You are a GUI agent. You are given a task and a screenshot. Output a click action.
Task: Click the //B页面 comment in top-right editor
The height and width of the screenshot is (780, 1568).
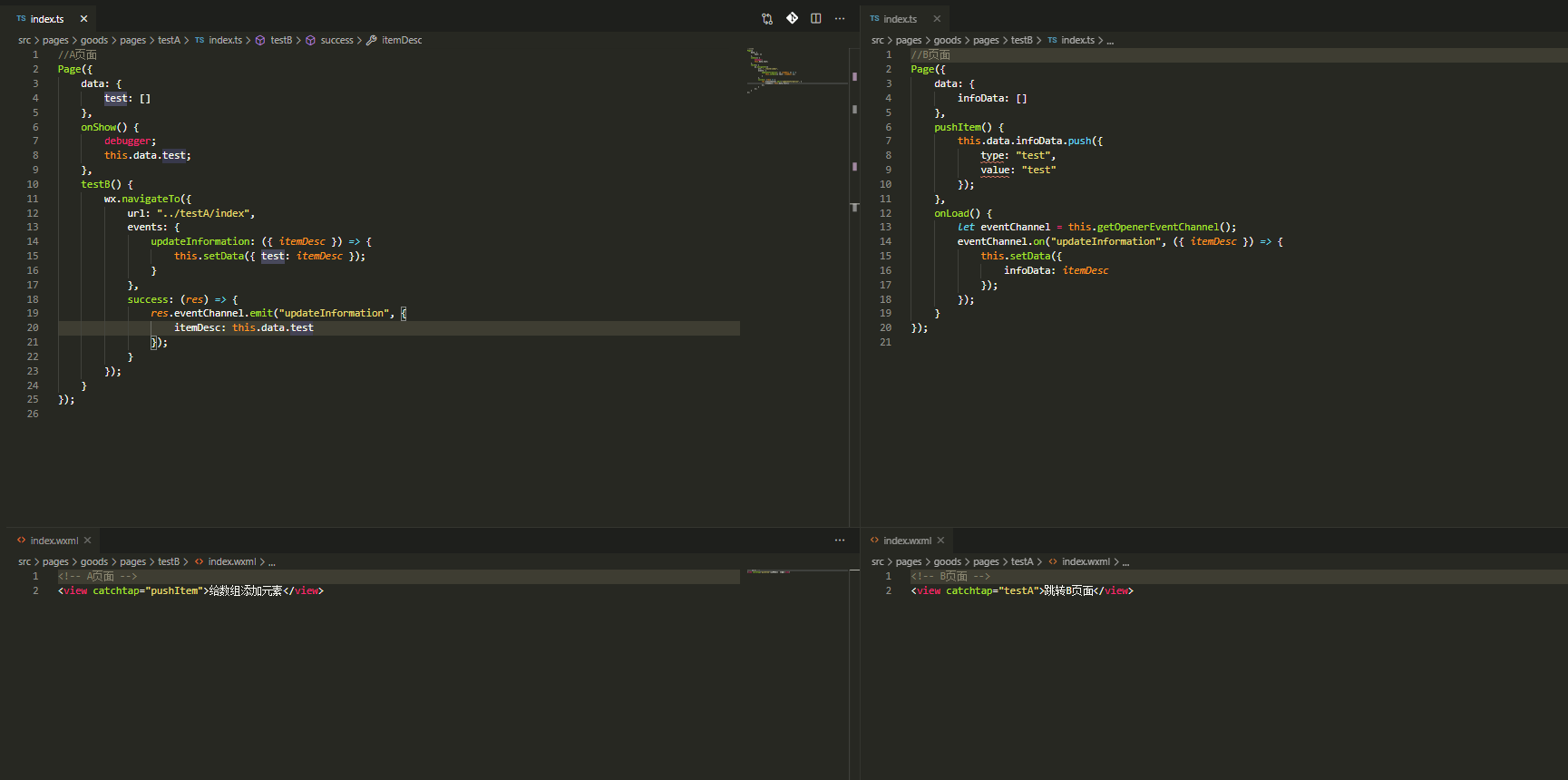[x=930, y=54]
